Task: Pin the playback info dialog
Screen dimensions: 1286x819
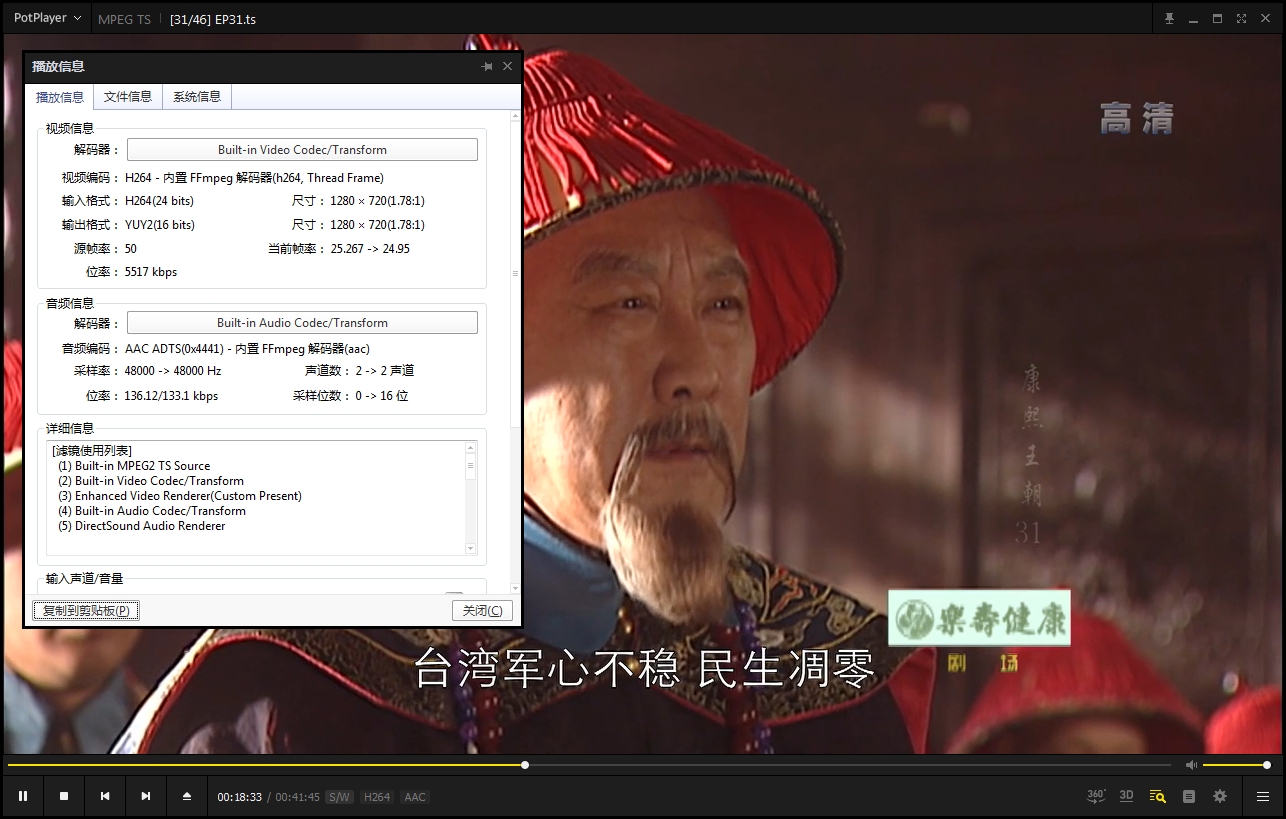Action: [x=487, y=66]
